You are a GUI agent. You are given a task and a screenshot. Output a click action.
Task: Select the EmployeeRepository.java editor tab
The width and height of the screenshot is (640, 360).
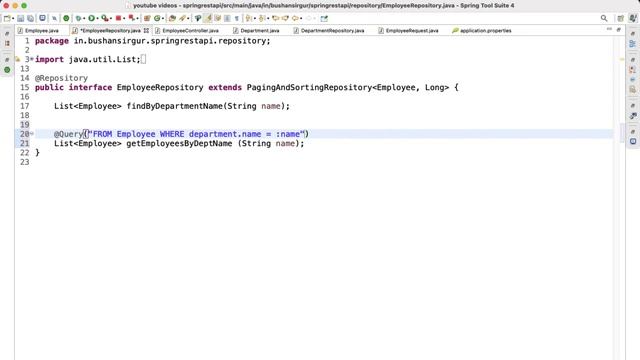tap(110, 31)
